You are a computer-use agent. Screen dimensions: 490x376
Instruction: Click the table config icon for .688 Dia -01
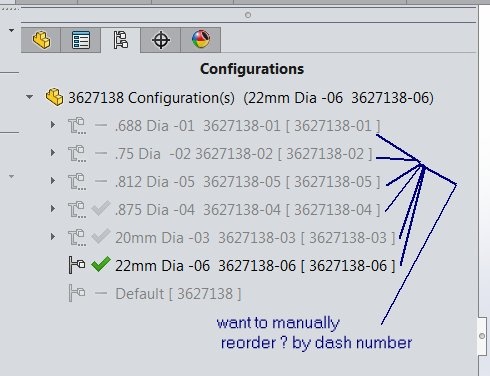[x=77, y=126]
